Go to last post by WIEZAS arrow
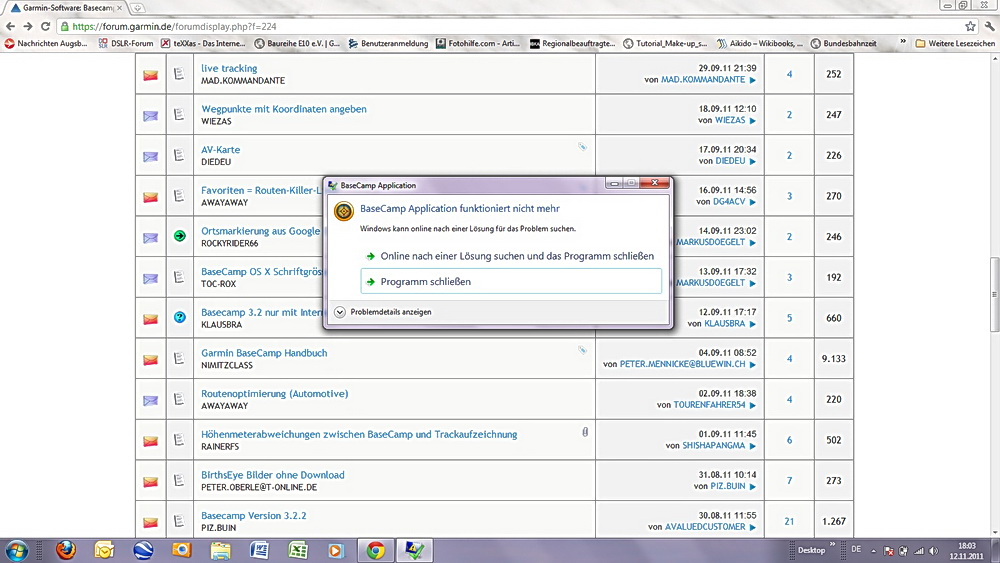Screen dimensions: 1000x563 point(753,121)
